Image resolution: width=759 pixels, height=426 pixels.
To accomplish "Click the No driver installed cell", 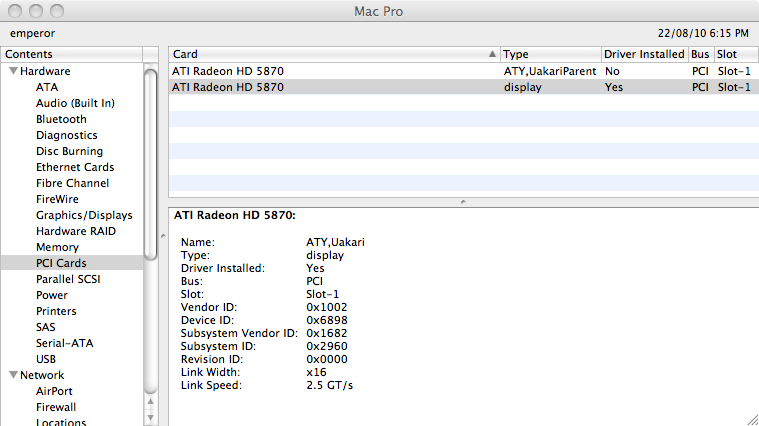I will coord(612,71).
